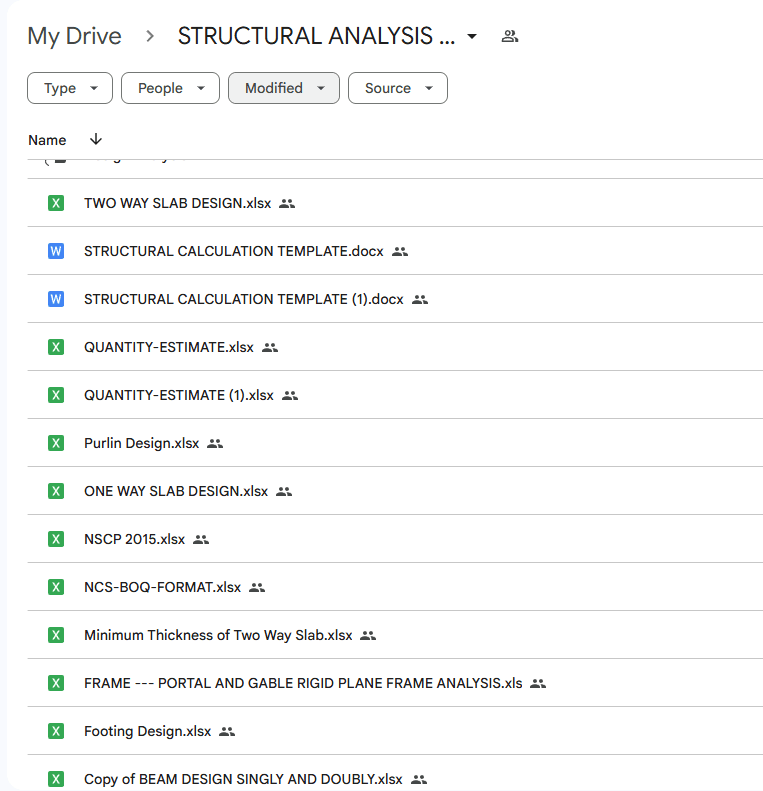Click the Excel icon beside NCS-BOQ-FORMAT.xlsx

pyautogui.click(x=56, y=587)
